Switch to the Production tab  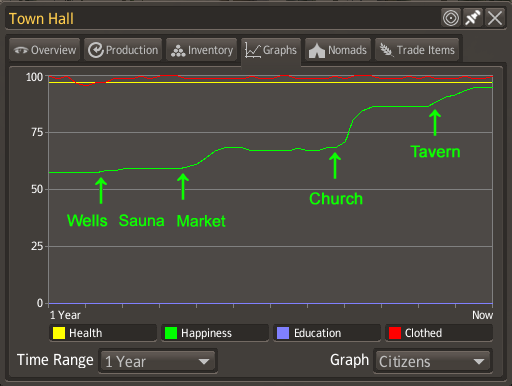123,50
